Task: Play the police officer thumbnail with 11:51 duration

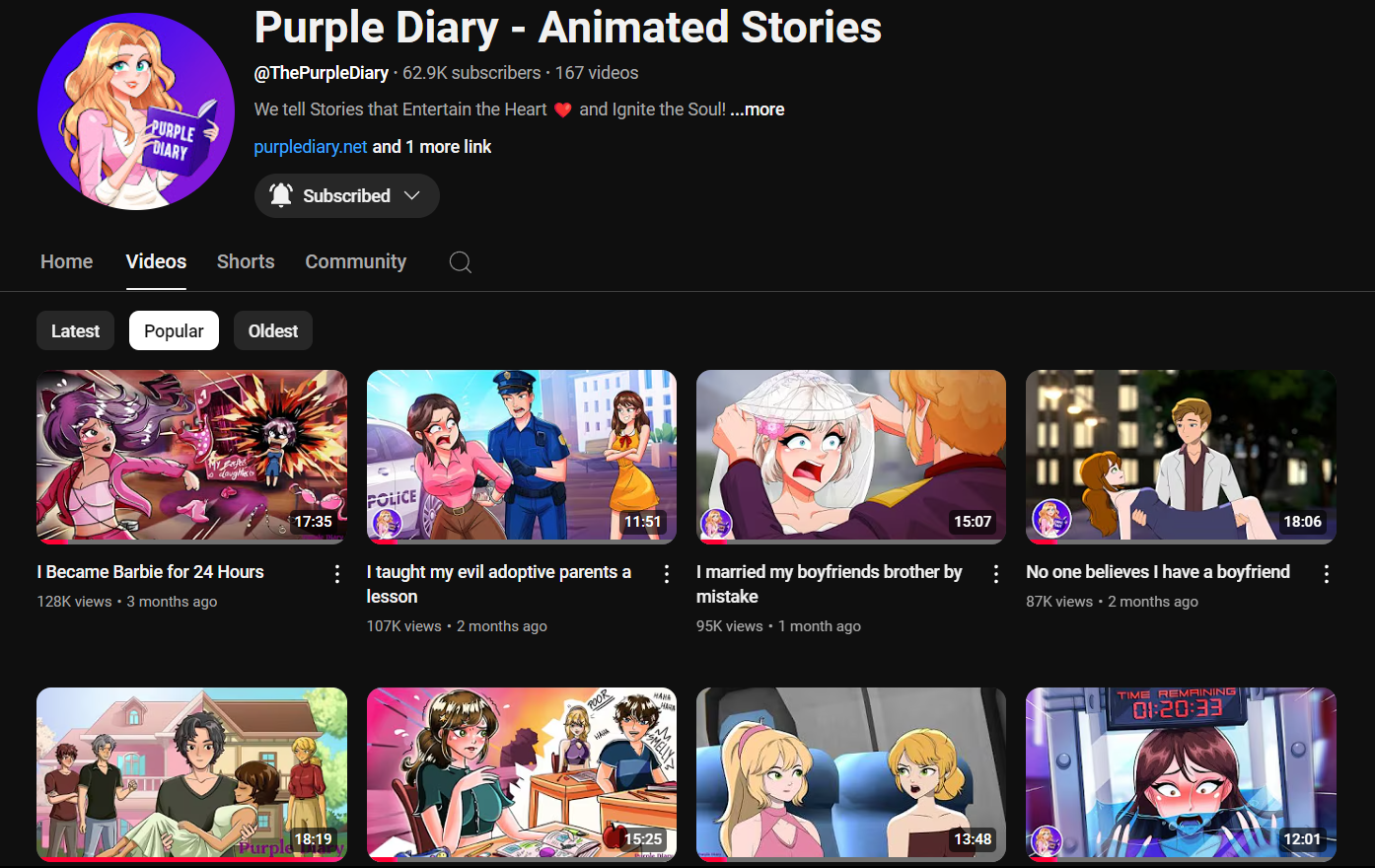Action: [521, 457]
